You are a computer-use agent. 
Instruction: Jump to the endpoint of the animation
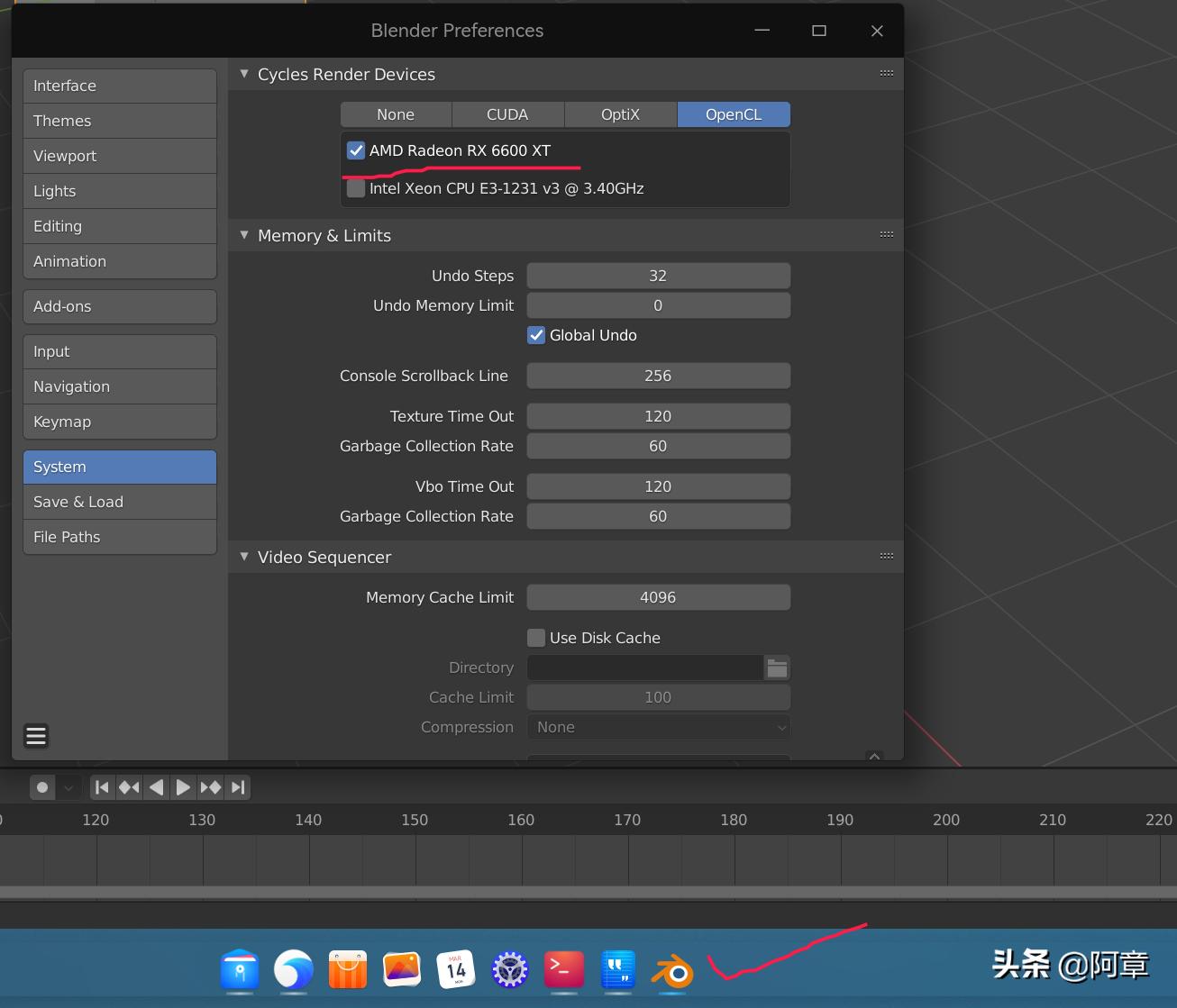238,786
